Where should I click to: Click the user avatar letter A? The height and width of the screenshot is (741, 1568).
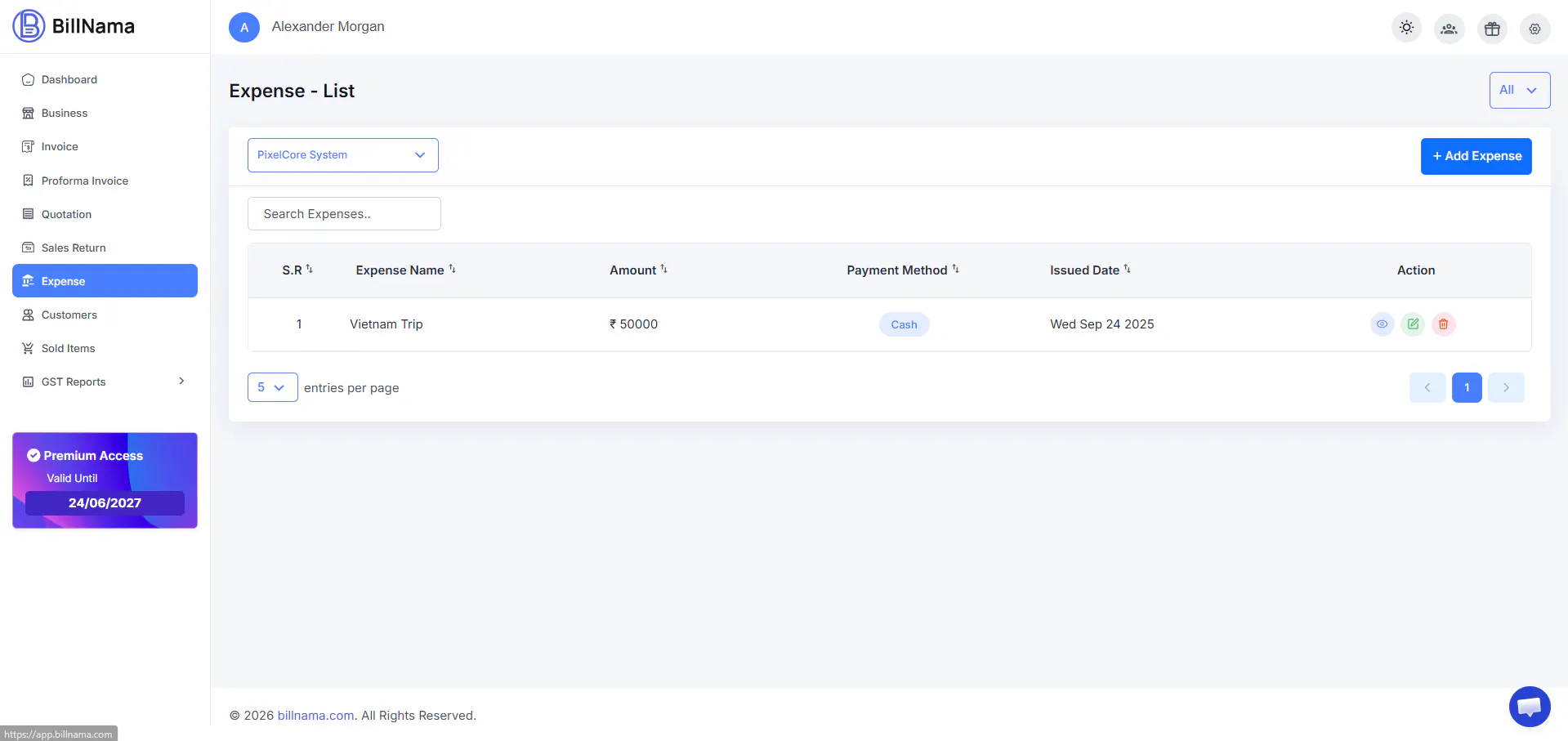(244, 27)
